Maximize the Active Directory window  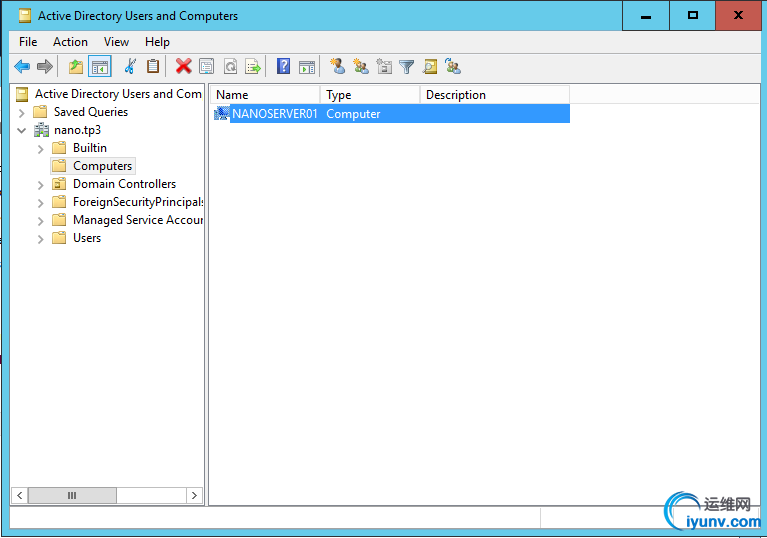pos(692,16)
